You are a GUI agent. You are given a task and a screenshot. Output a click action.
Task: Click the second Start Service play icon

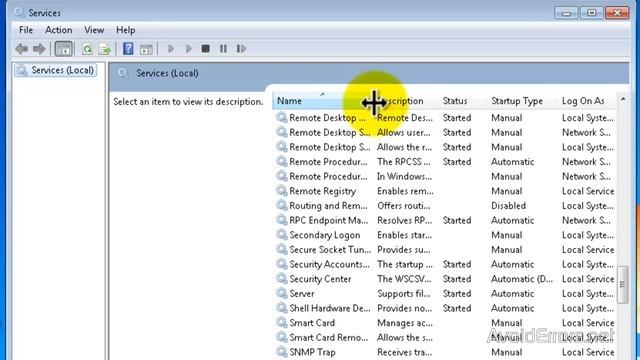pyautogui.click(x=189, y=49)
